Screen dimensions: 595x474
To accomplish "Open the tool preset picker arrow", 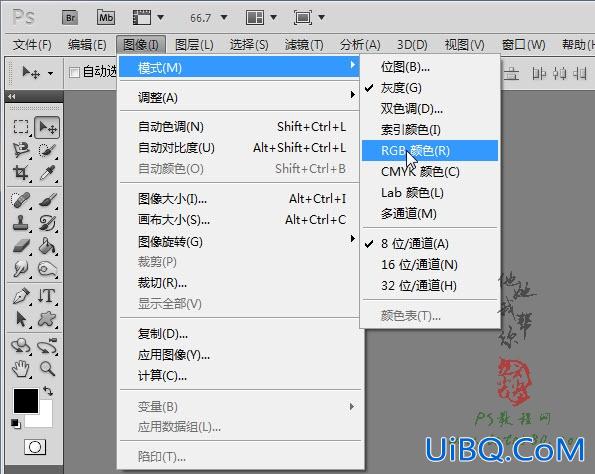I will [50, 73].
